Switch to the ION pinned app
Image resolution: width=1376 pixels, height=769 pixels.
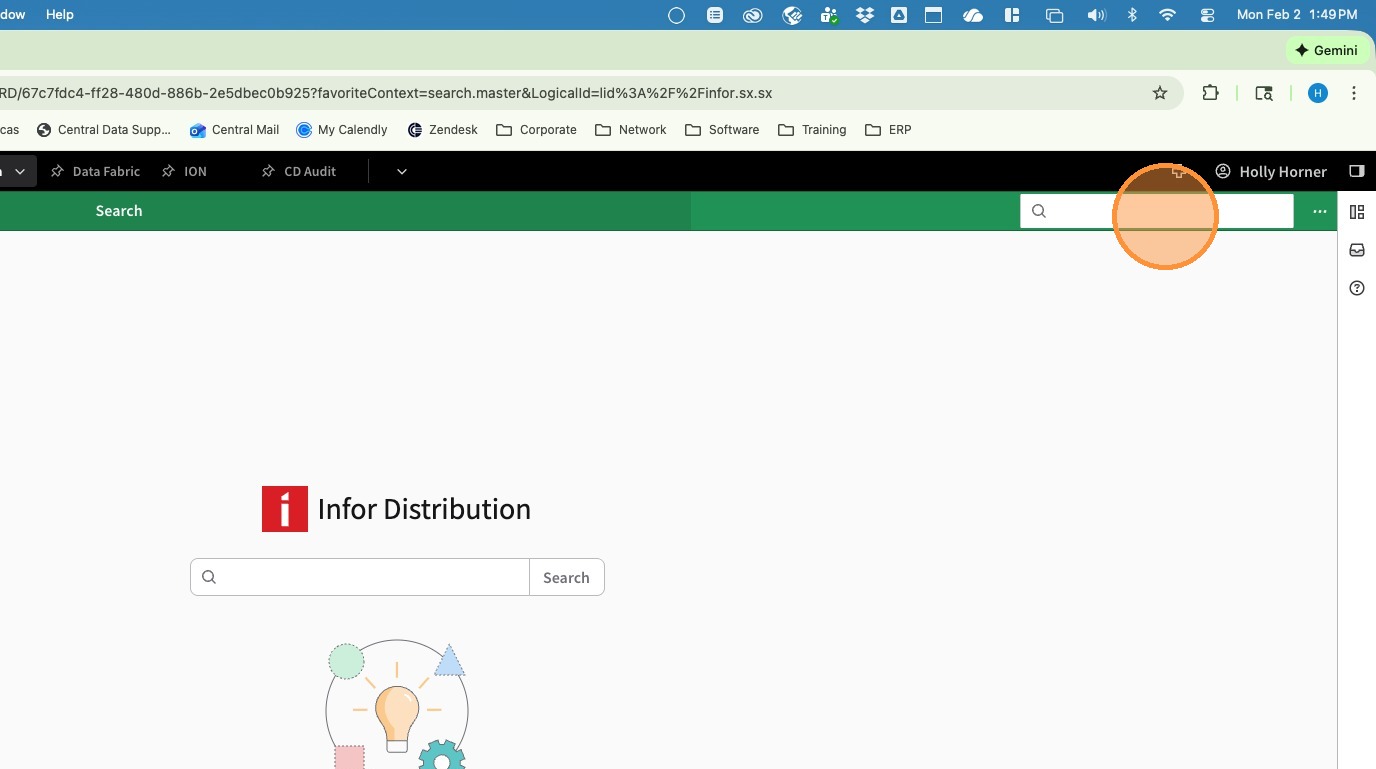pyautogui.click(x=195, y=172)
